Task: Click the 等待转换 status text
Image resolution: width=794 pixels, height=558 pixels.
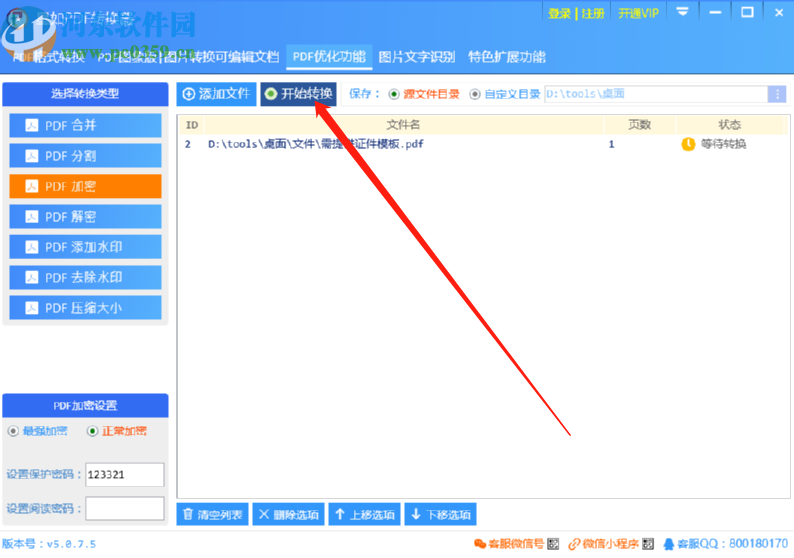Action: 724,144
